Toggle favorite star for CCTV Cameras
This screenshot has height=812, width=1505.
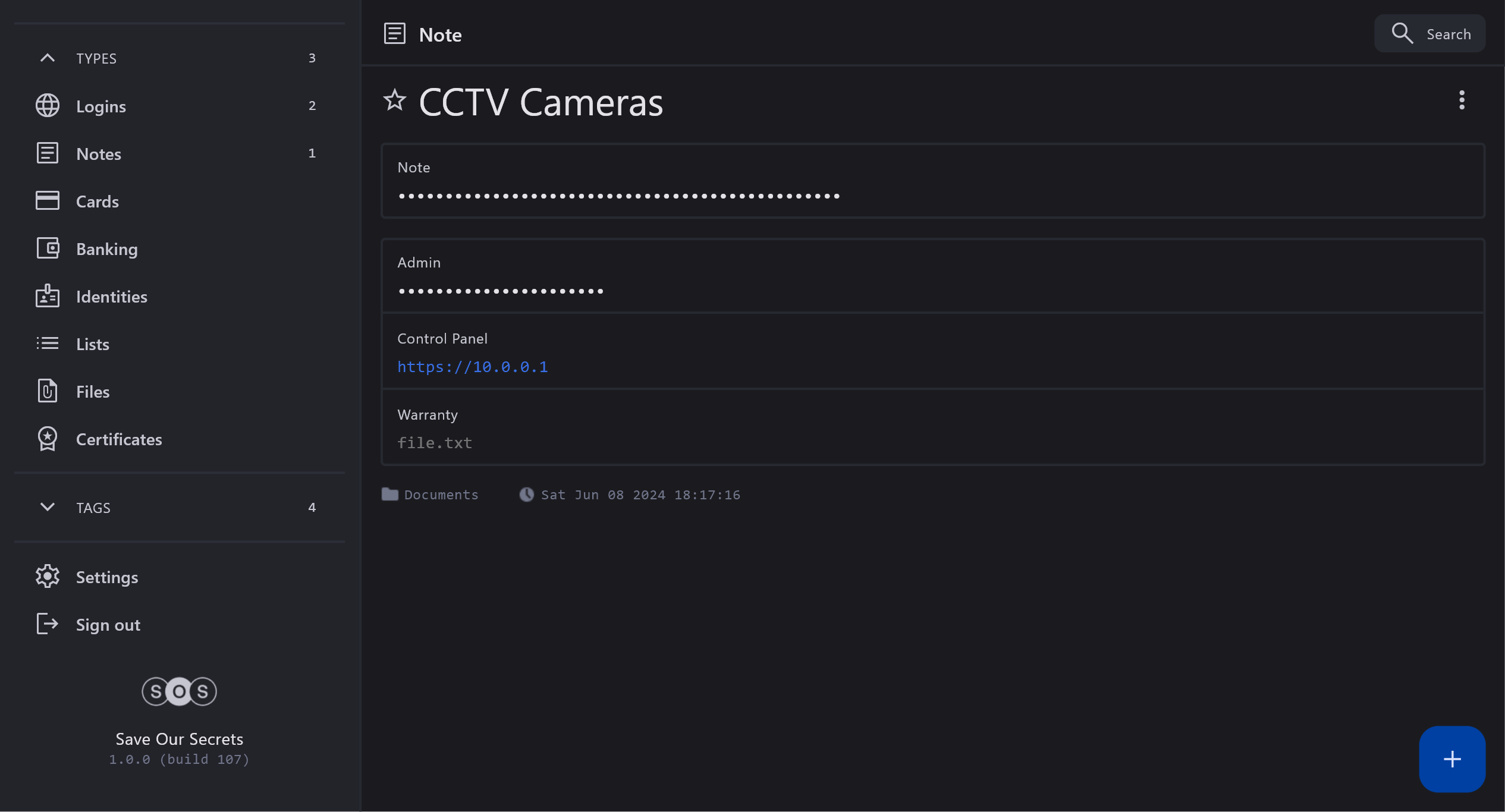coord(394,100)
